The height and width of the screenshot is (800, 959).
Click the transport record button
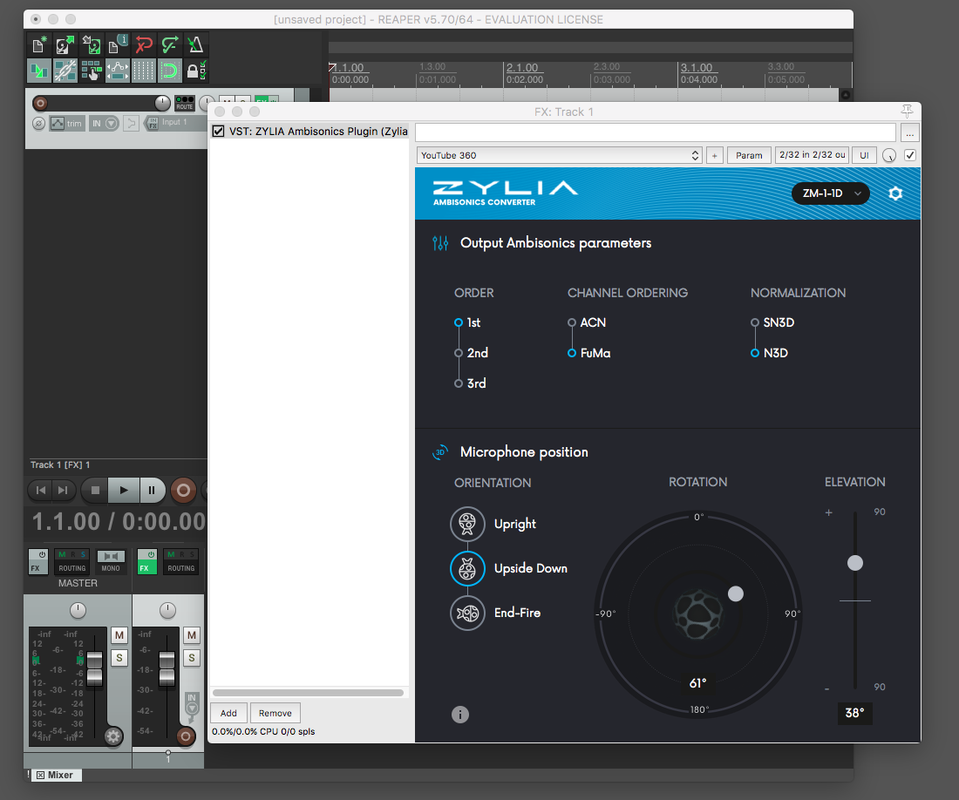(x=183, y=490)
